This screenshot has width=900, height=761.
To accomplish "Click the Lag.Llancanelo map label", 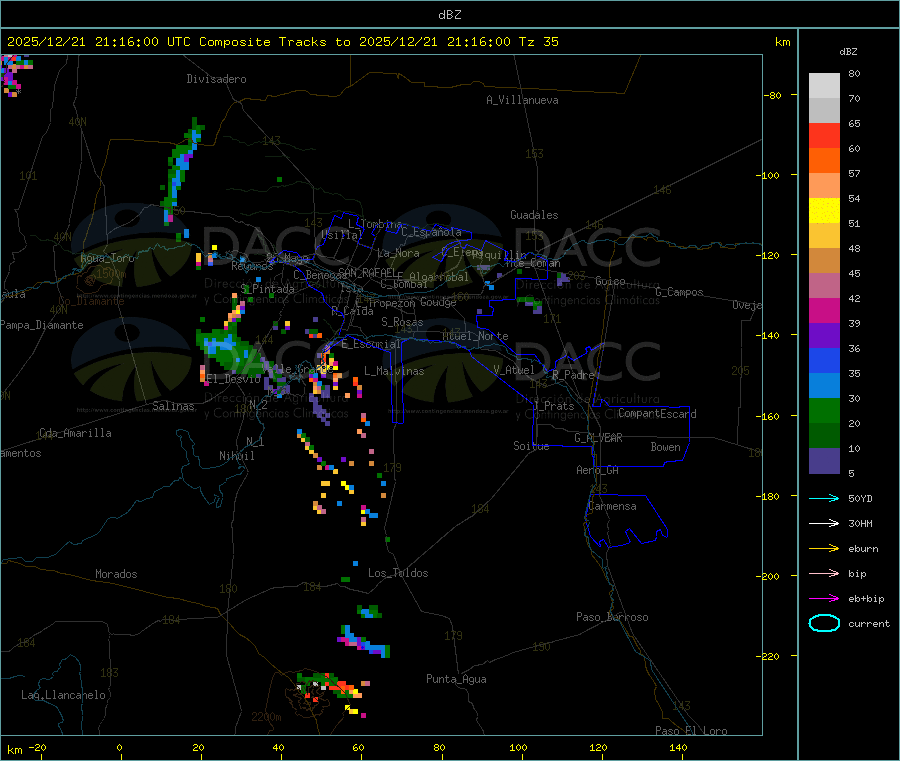I will click(64, 695).
